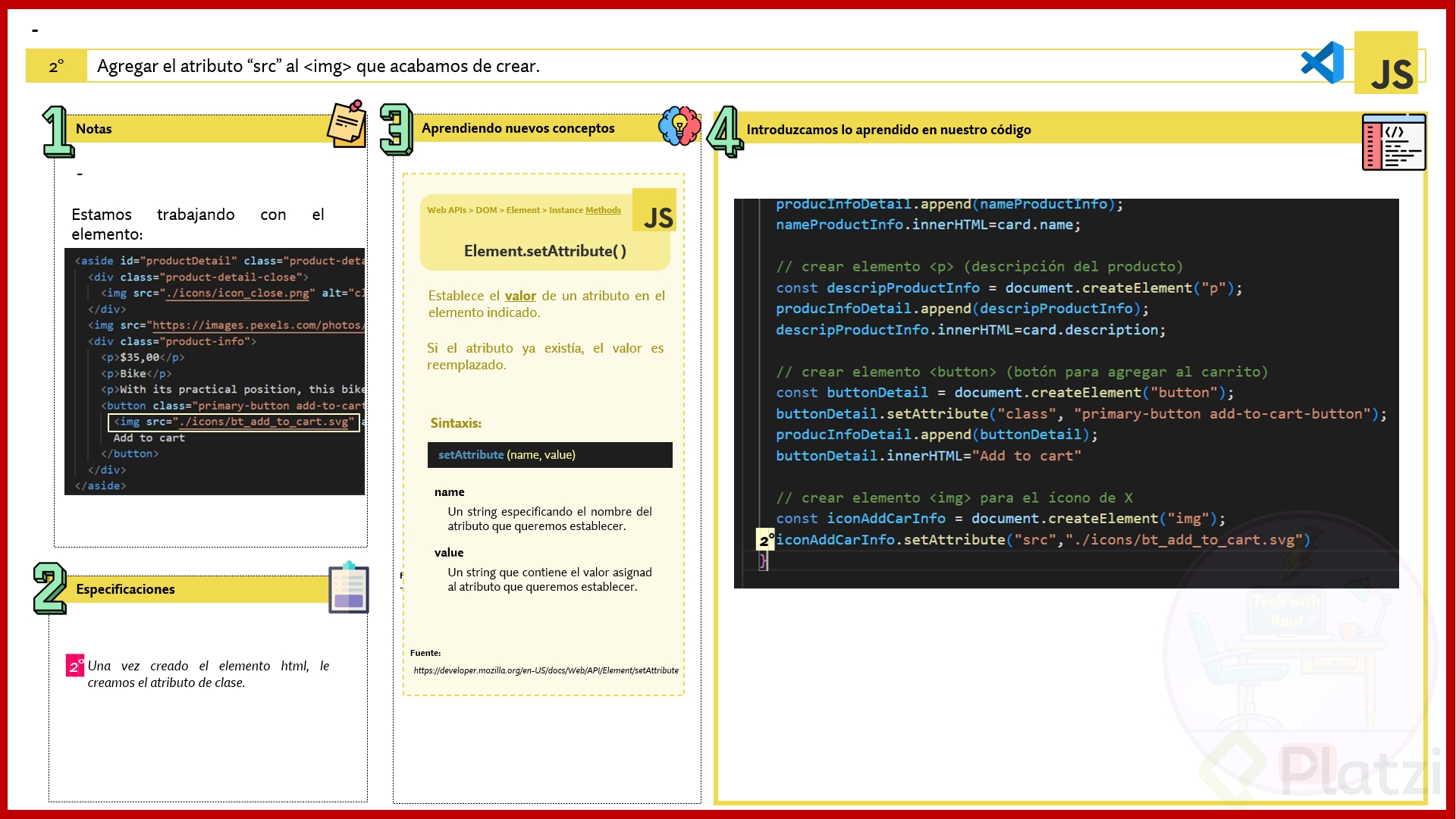Select the 'Element.setAttribute( )' title
The image size is (1456, 819).
point(545,251)
